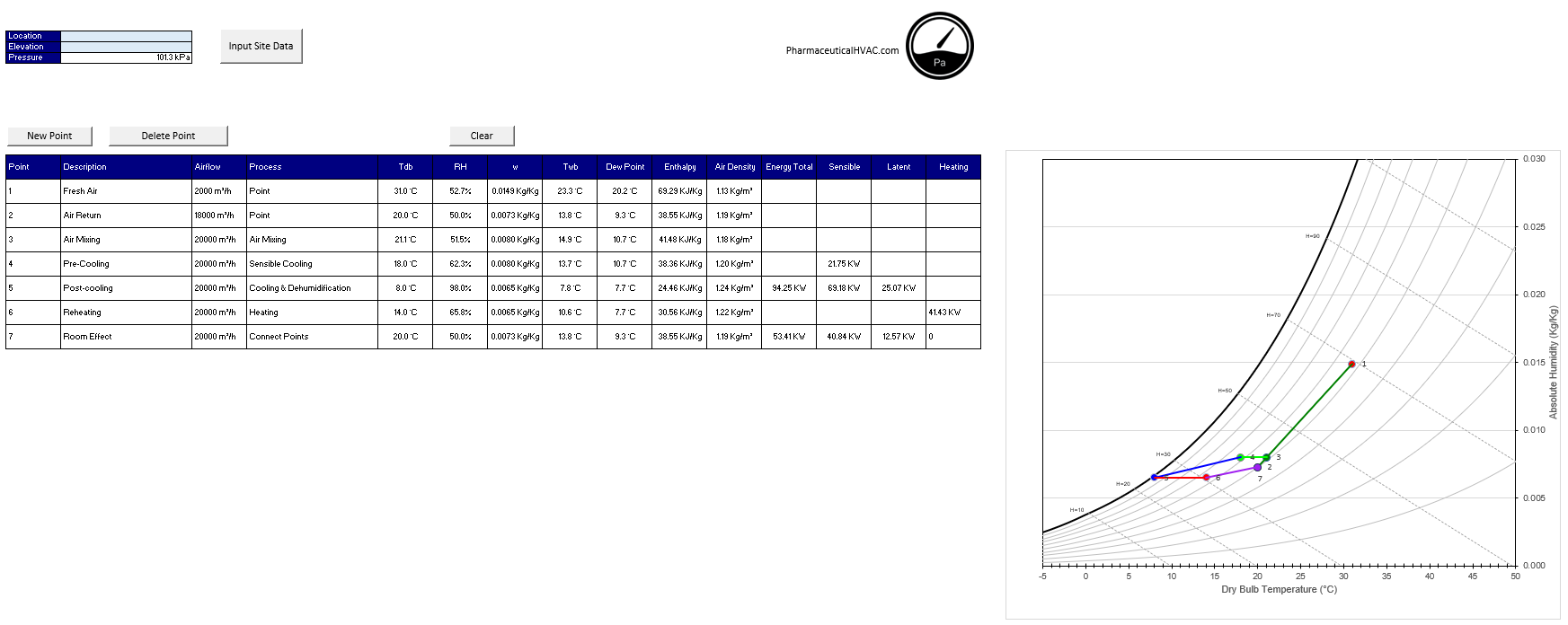This screenshot has width=1568, height=625.
Task: Select the Location input field
Action: 126,36
